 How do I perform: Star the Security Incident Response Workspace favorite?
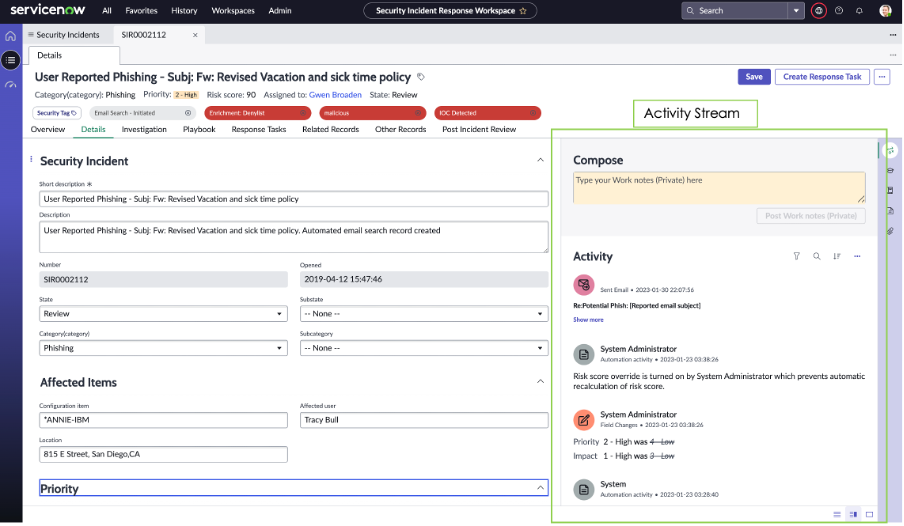pos(523,10)
